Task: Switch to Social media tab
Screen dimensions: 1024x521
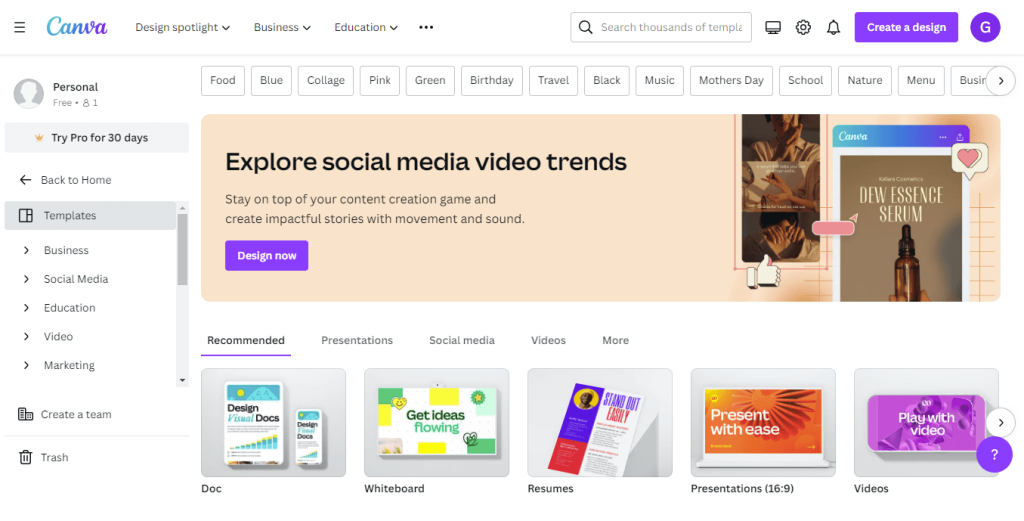Action: [462, 340]
